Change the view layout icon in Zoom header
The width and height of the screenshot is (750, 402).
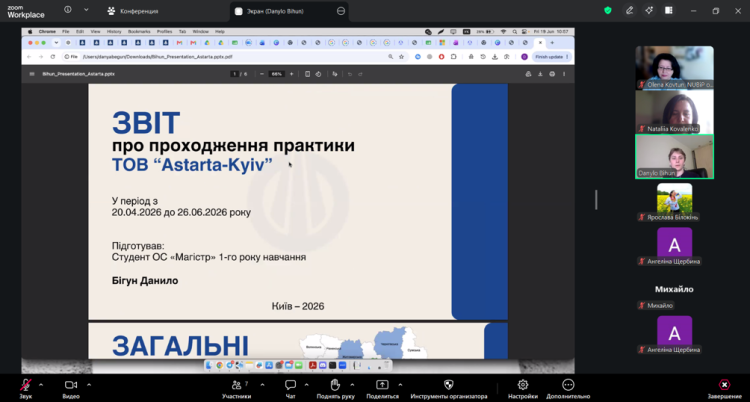(x=669, y=11)
